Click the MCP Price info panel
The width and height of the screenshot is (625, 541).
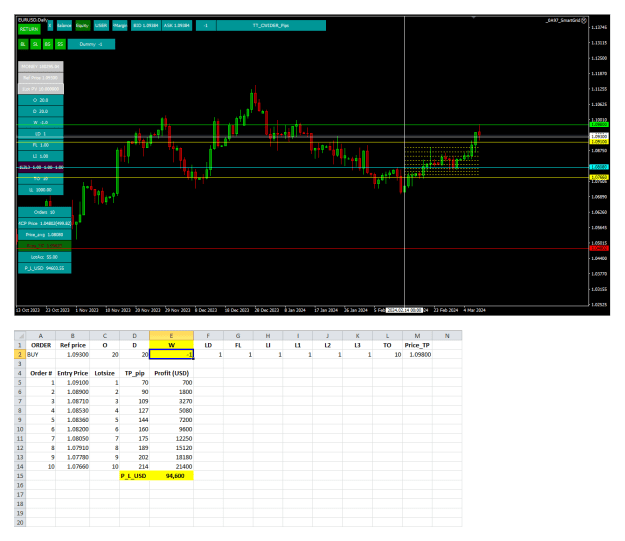(45, 223)
